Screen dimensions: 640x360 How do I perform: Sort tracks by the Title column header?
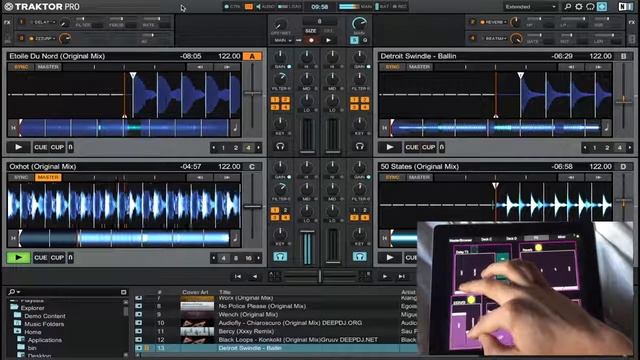click(x=225, y=292)
